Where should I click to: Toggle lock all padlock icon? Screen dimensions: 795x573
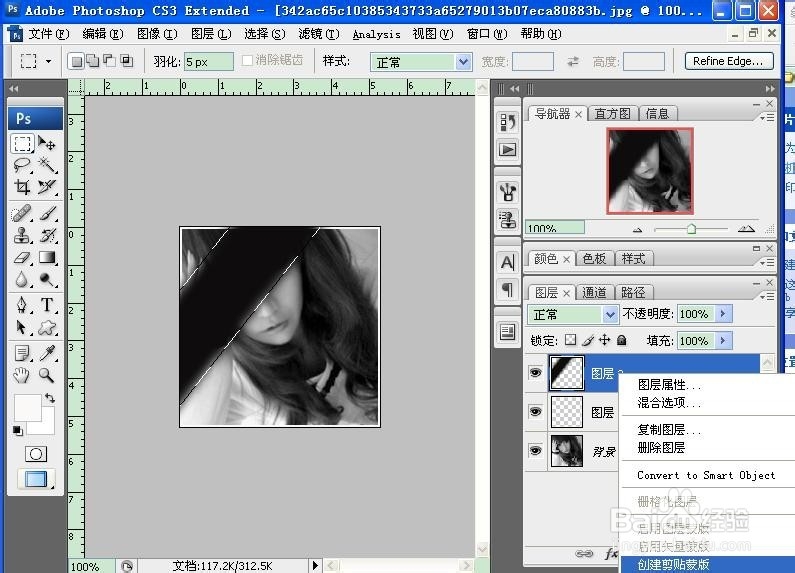(x=622, y=340)
